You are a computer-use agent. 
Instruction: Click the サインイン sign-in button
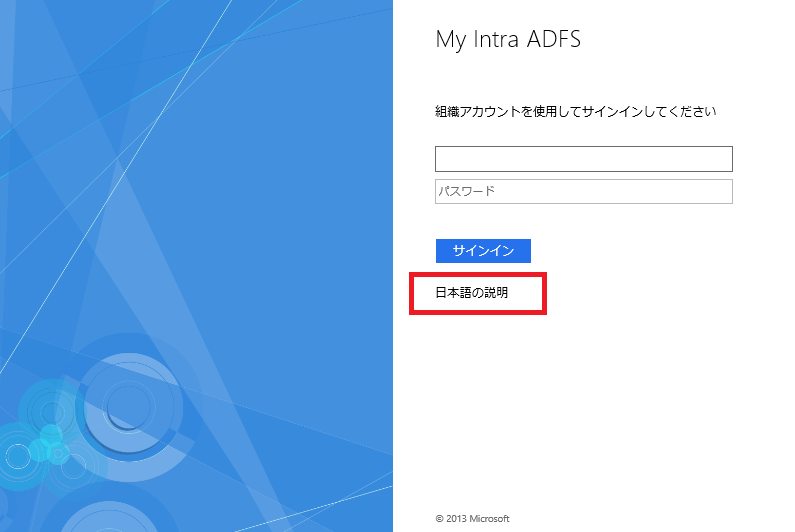[483, 251]
